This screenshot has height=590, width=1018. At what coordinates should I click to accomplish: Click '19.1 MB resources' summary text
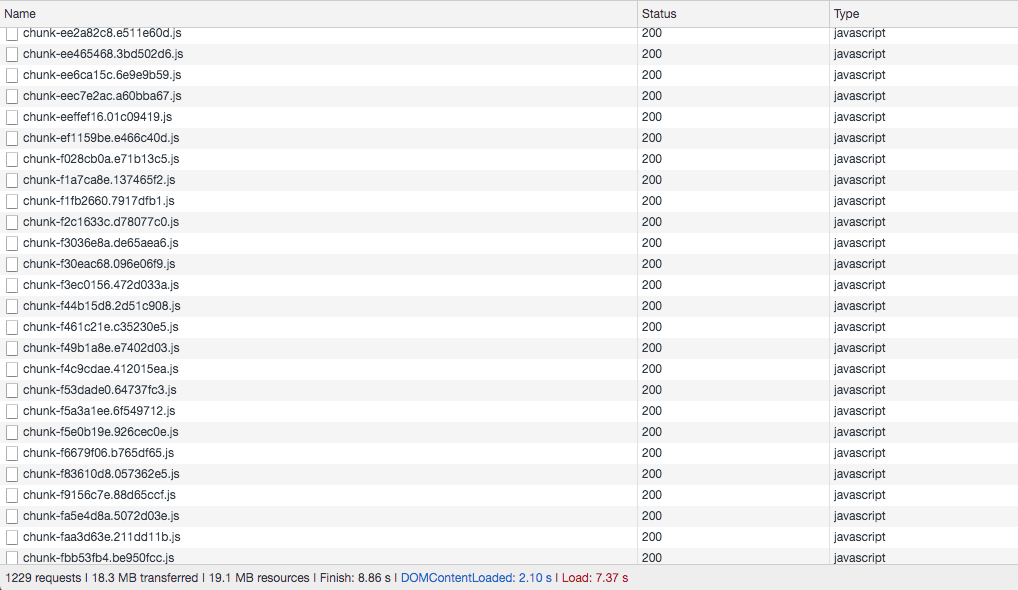tap(259, 578)
